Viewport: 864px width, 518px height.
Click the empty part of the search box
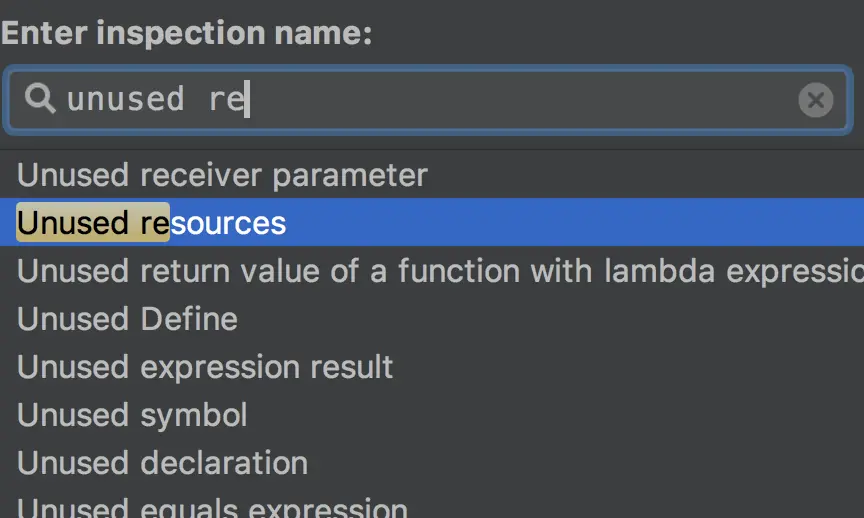(523, 100)
